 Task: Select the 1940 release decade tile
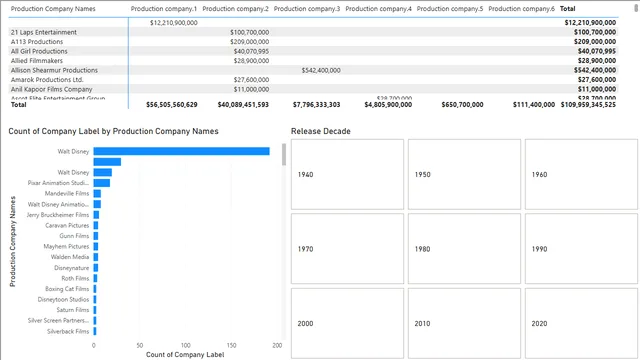347,174
